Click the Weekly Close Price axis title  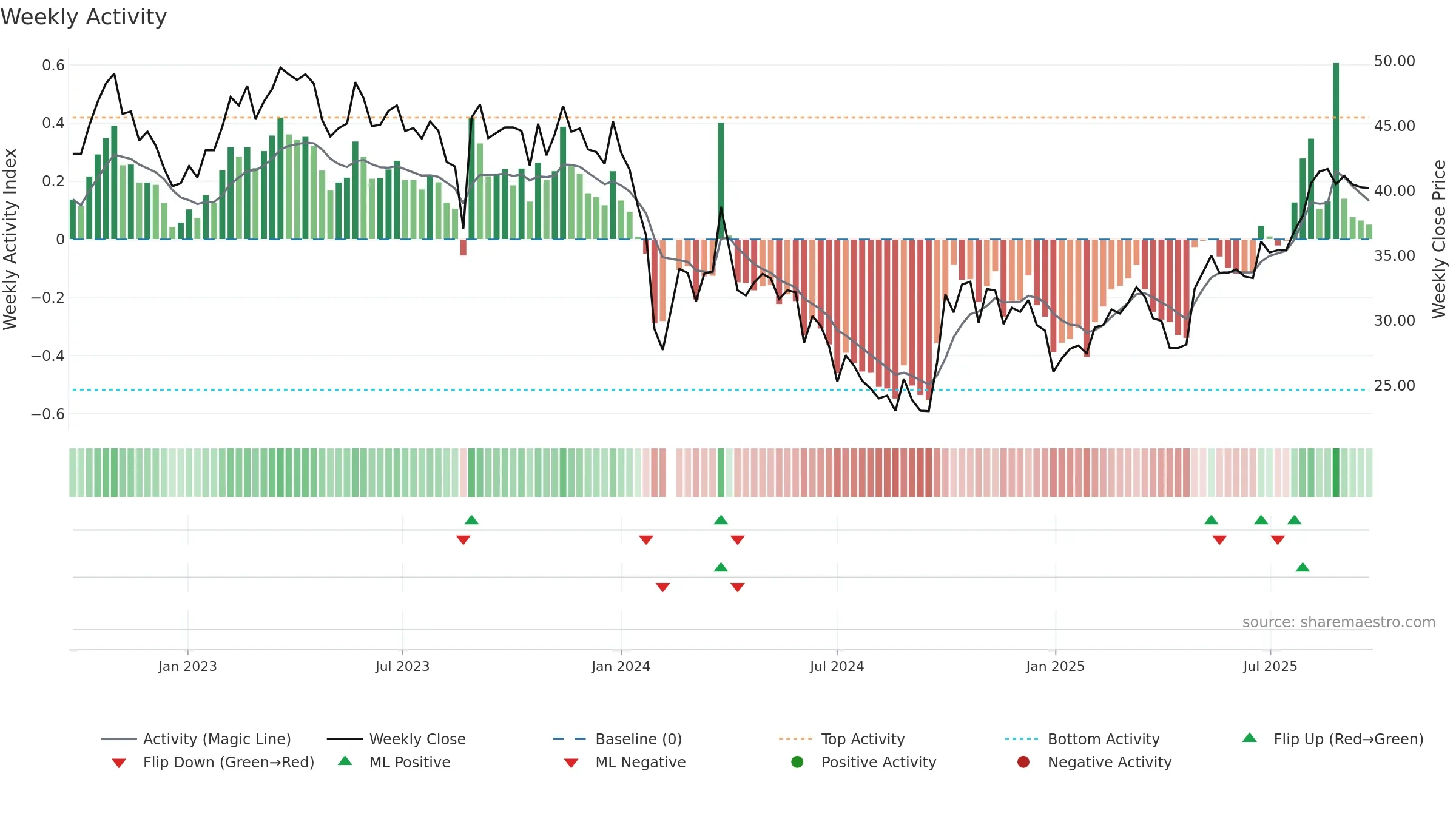(x=1439, y=239)
